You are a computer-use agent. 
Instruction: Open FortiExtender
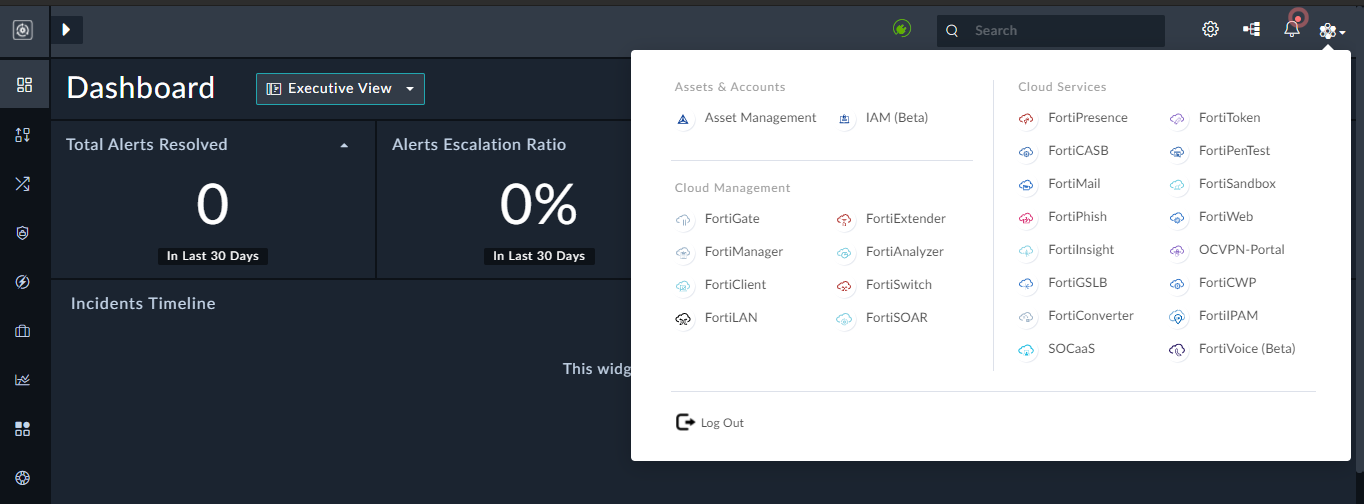tap(905, 218)
